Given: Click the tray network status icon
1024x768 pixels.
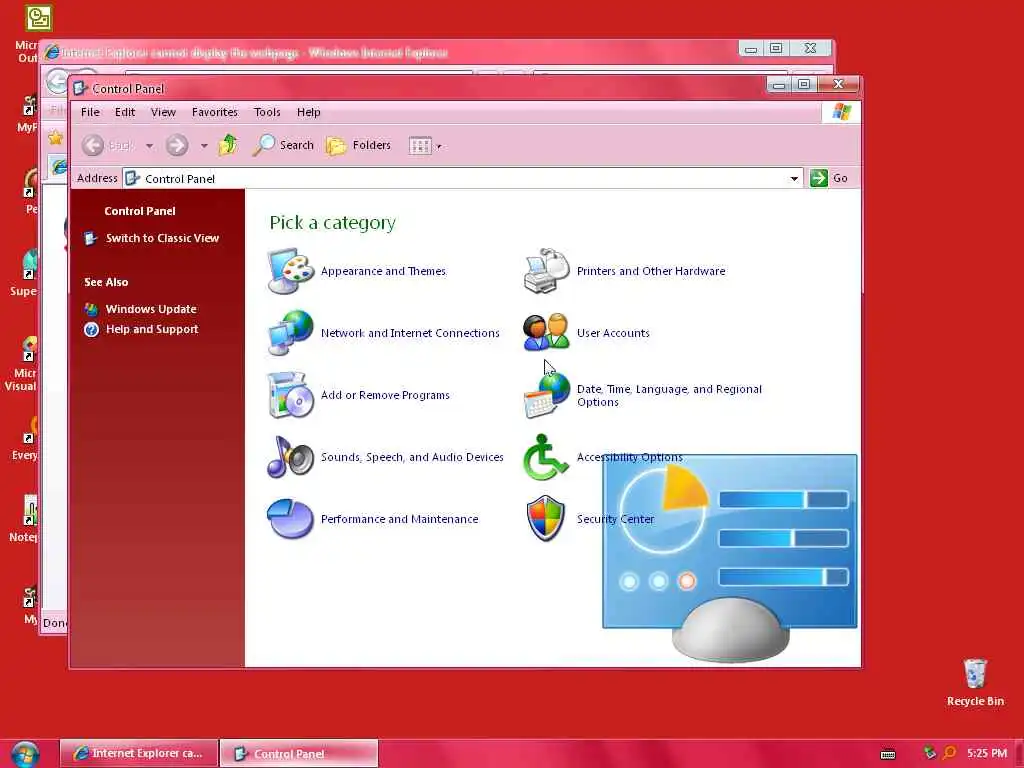Looking at the screenshot, I should (929, 753).
